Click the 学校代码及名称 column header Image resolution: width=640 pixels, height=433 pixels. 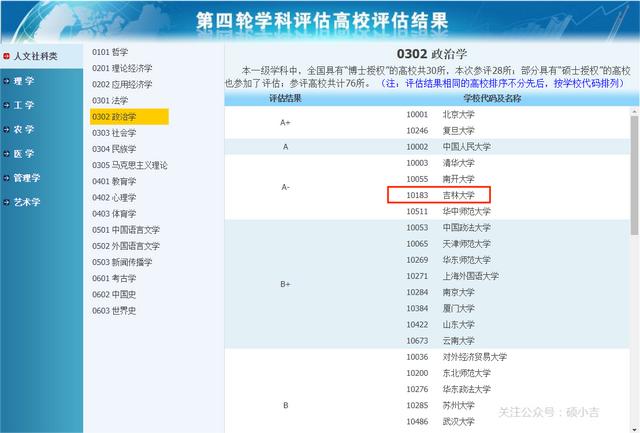[492, 98]
